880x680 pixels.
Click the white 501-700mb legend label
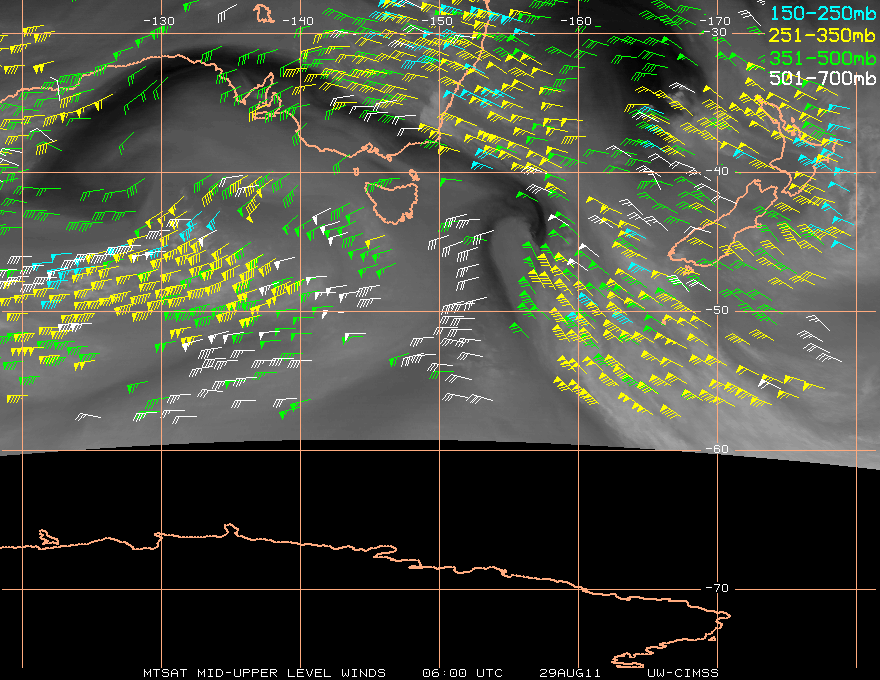tap(823, 78)
